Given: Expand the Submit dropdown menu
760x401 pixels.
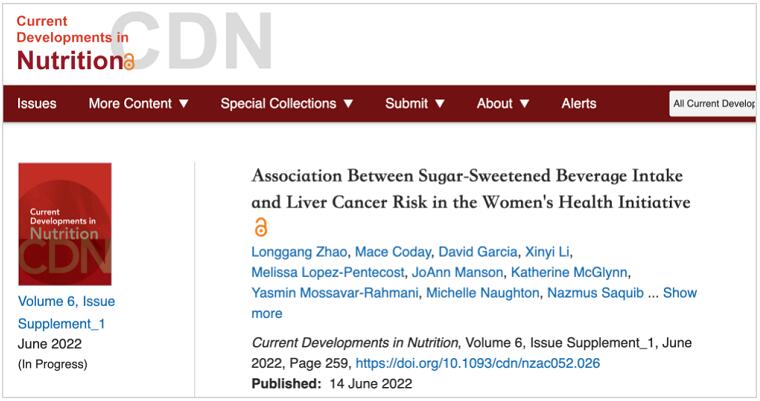Looking at the screenshot, I should pos(415,103).
